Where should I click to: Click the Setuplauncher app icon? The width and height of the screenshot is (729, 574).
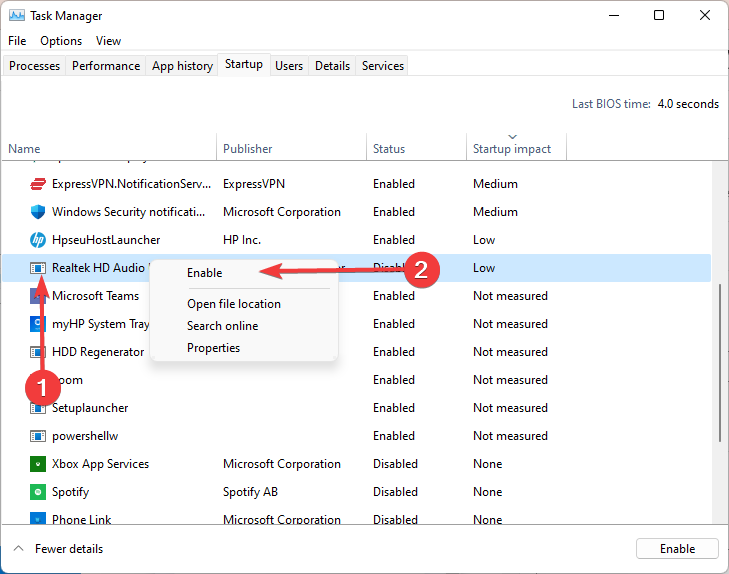point(38,408)
